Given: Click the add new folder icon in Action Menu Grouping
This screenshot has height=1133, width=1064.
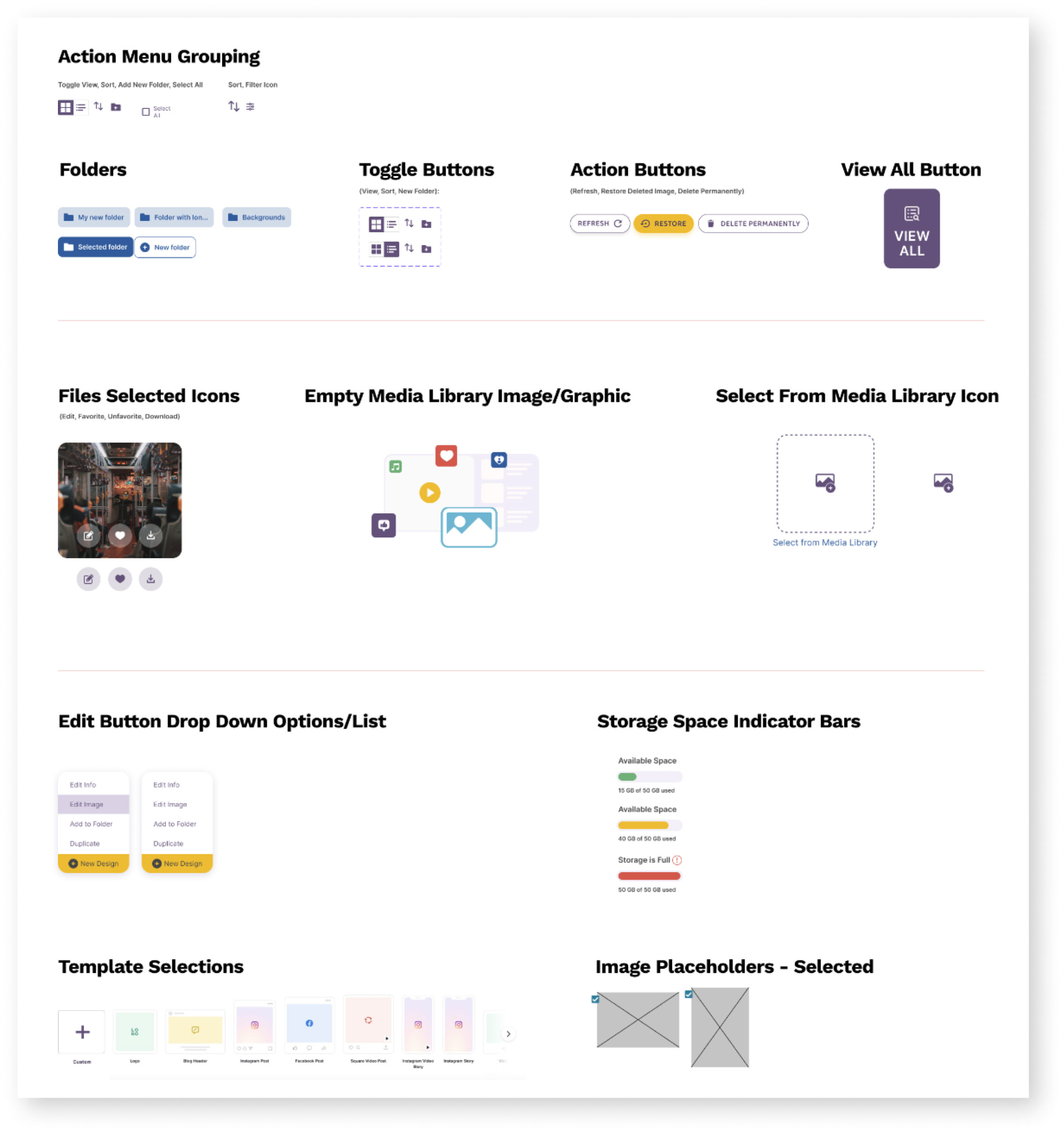Looking at the screenshot, I should [115, 107].
